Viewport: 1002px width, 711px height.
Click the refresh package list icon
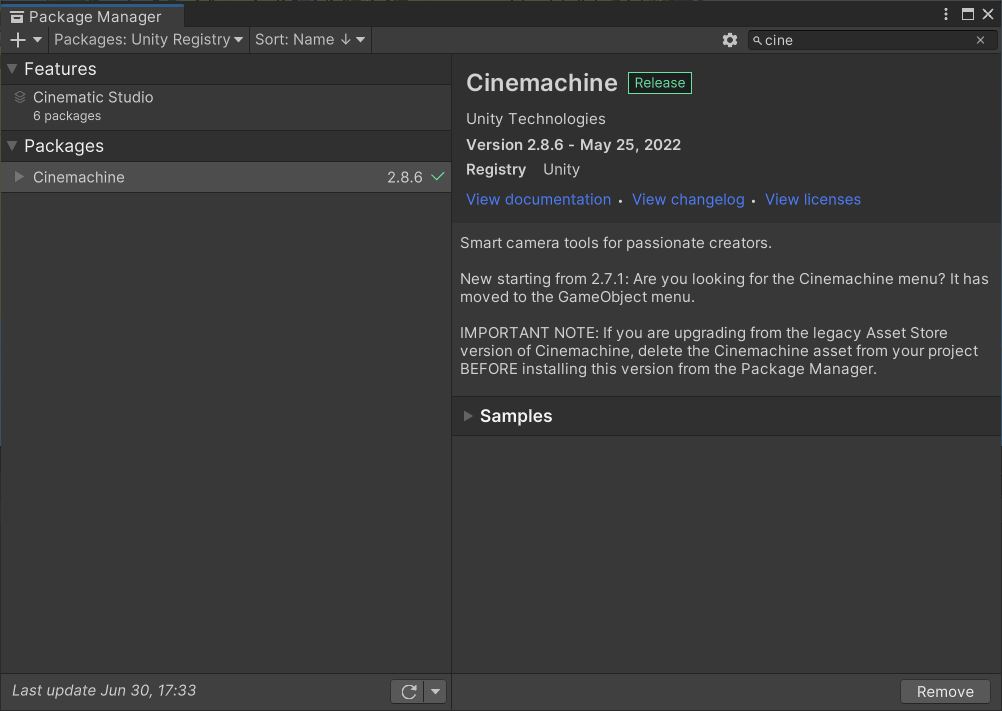coord(408,691)
